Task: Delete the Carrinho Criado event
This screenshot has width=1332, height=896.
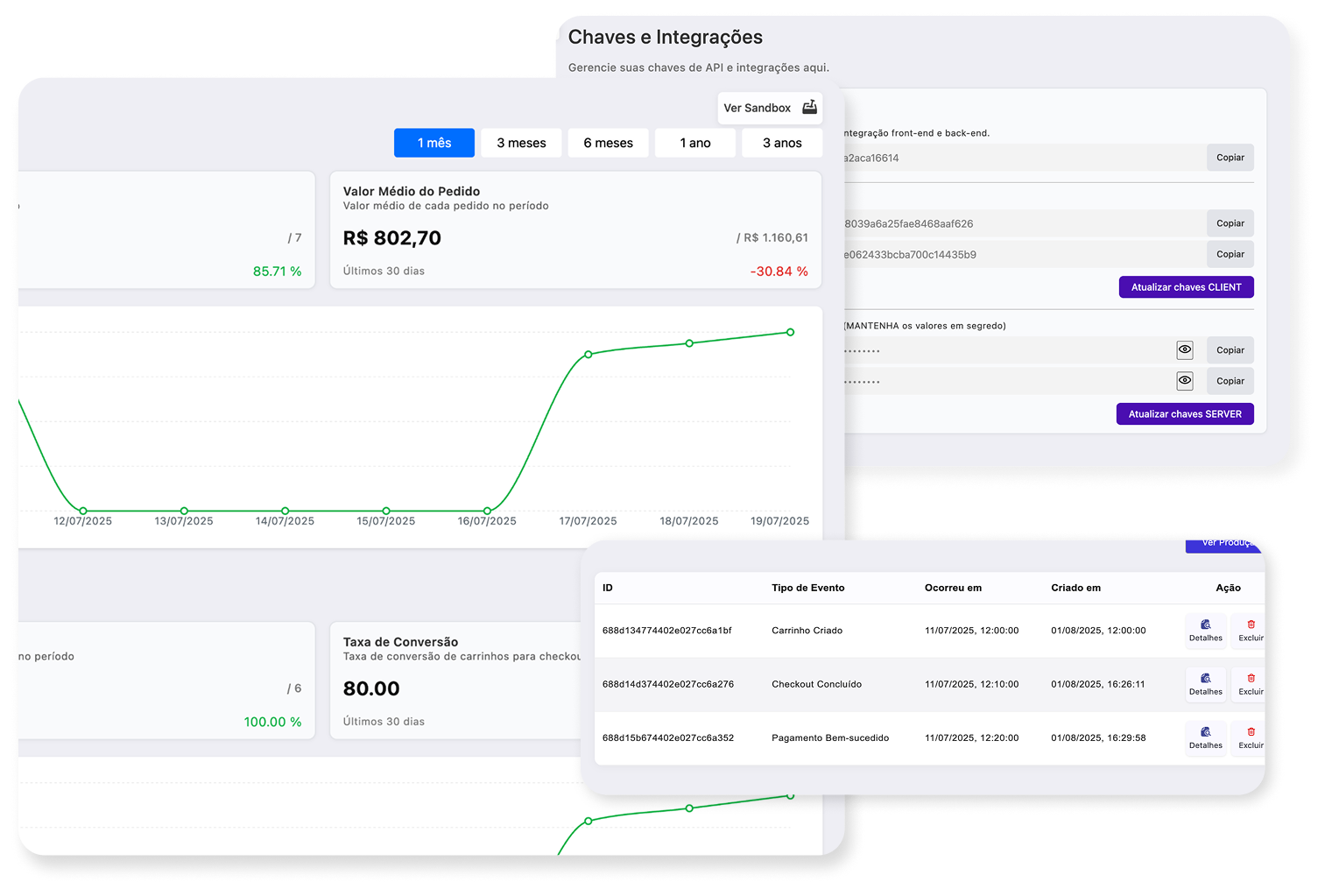Action: pos(1251,631)
